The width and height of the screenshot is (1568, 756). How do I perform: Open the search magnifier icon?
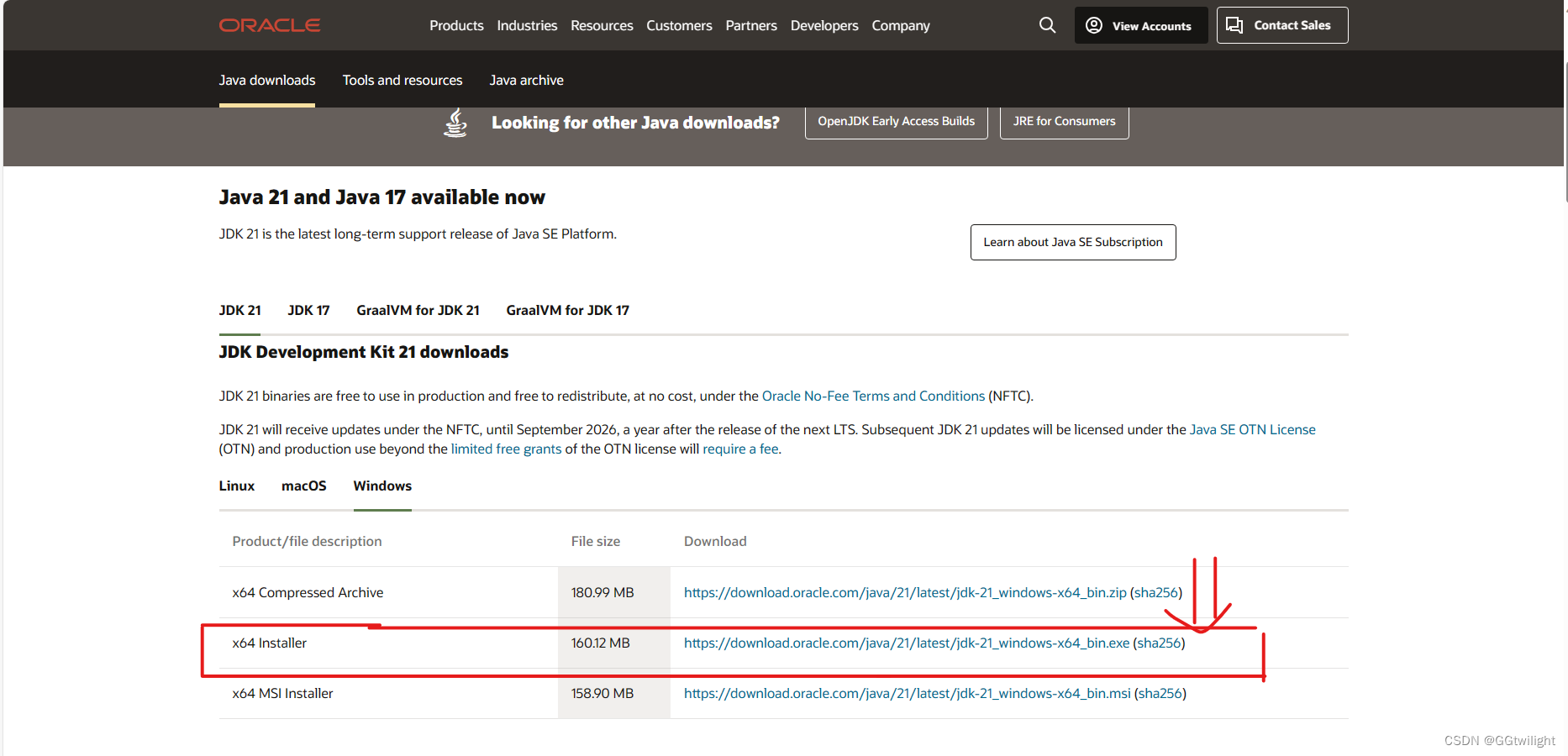point(1047,25)
